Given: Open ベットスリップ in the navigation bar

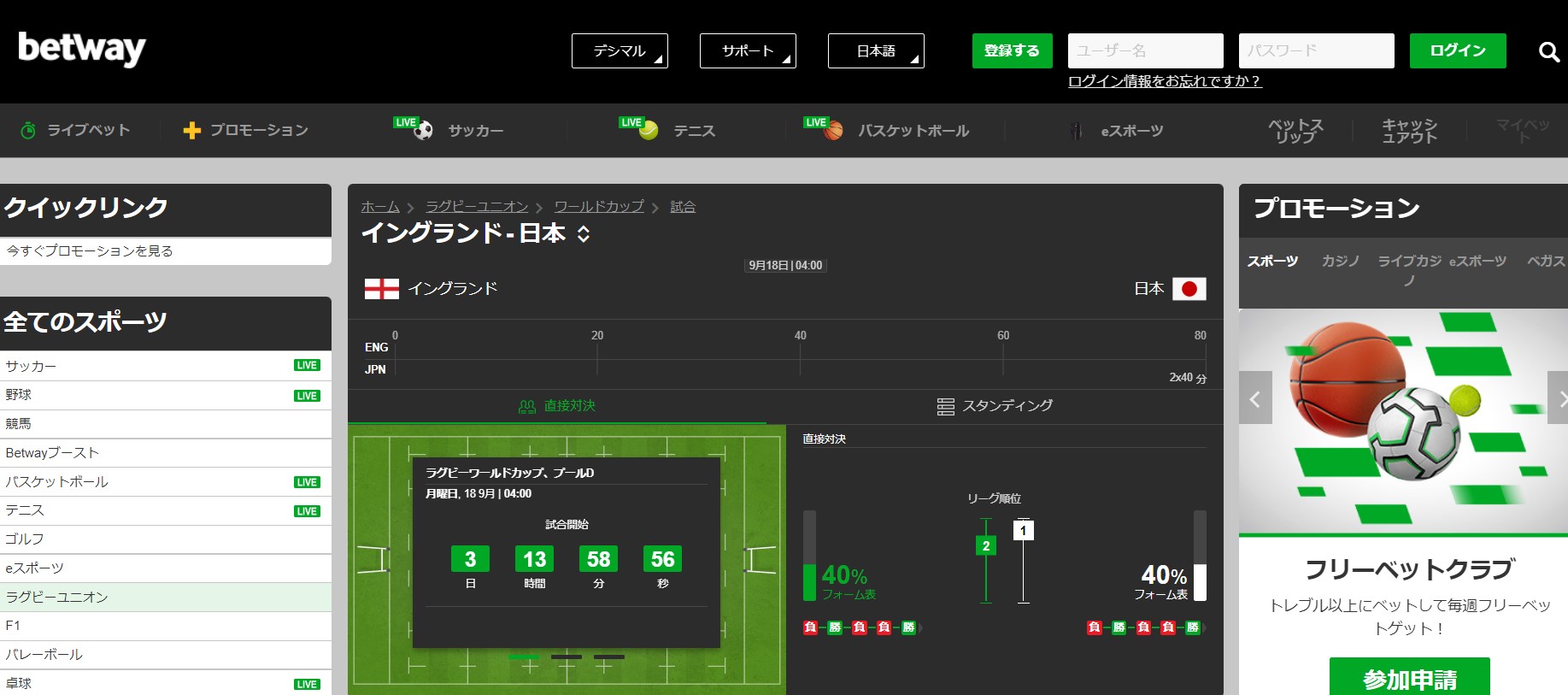Looking at the screenshot, I should [x=1295, y=131].
